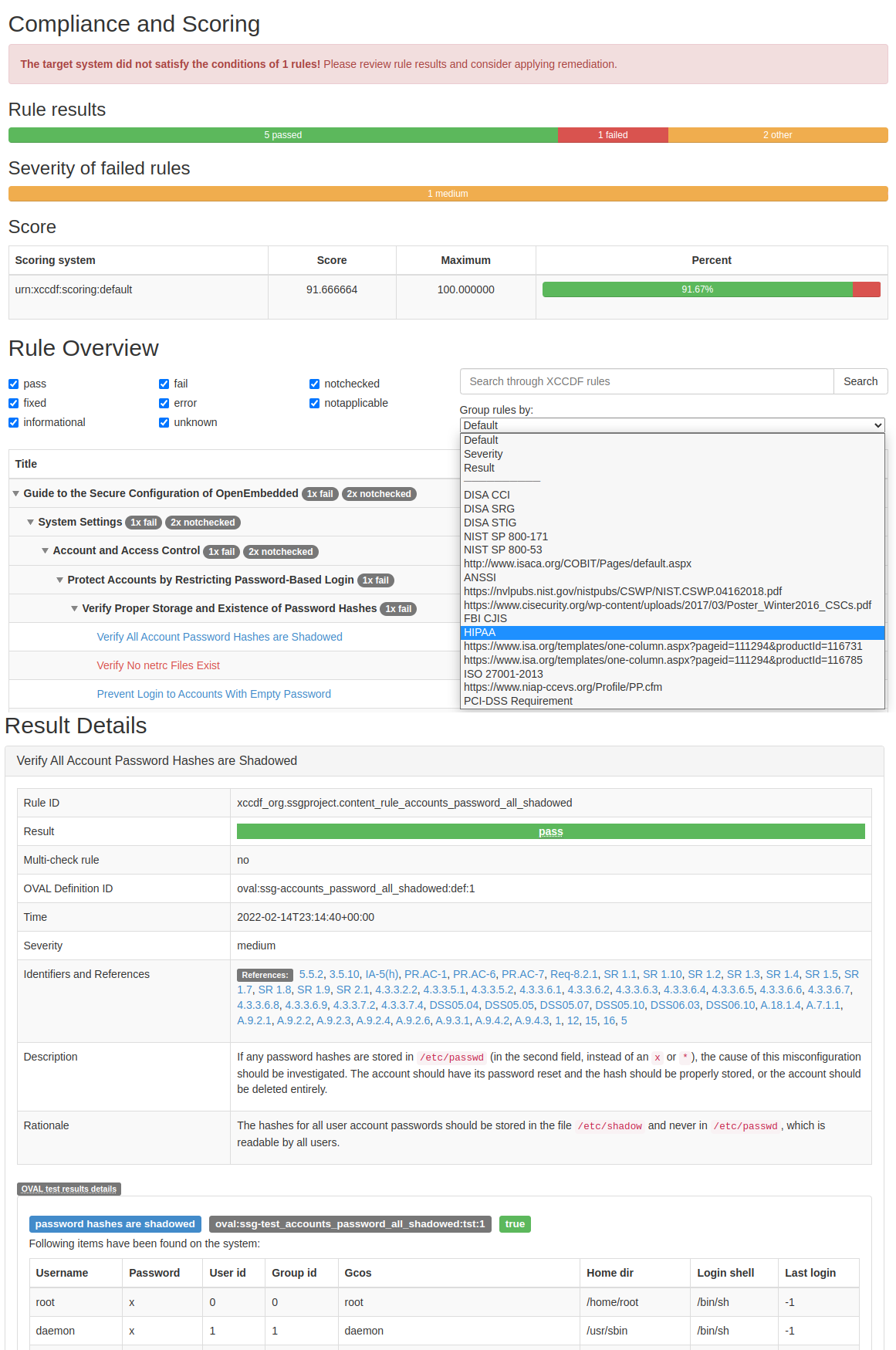Screen dimensions: 896x1350
Task: Collapse the Account and Access Control group
Action: [x=46, y=551]
